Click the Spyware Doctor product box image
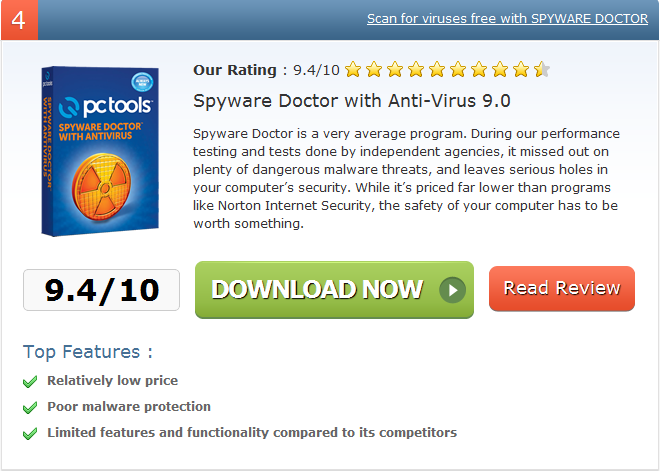660x471 pixels. click(x=100, y=151)
